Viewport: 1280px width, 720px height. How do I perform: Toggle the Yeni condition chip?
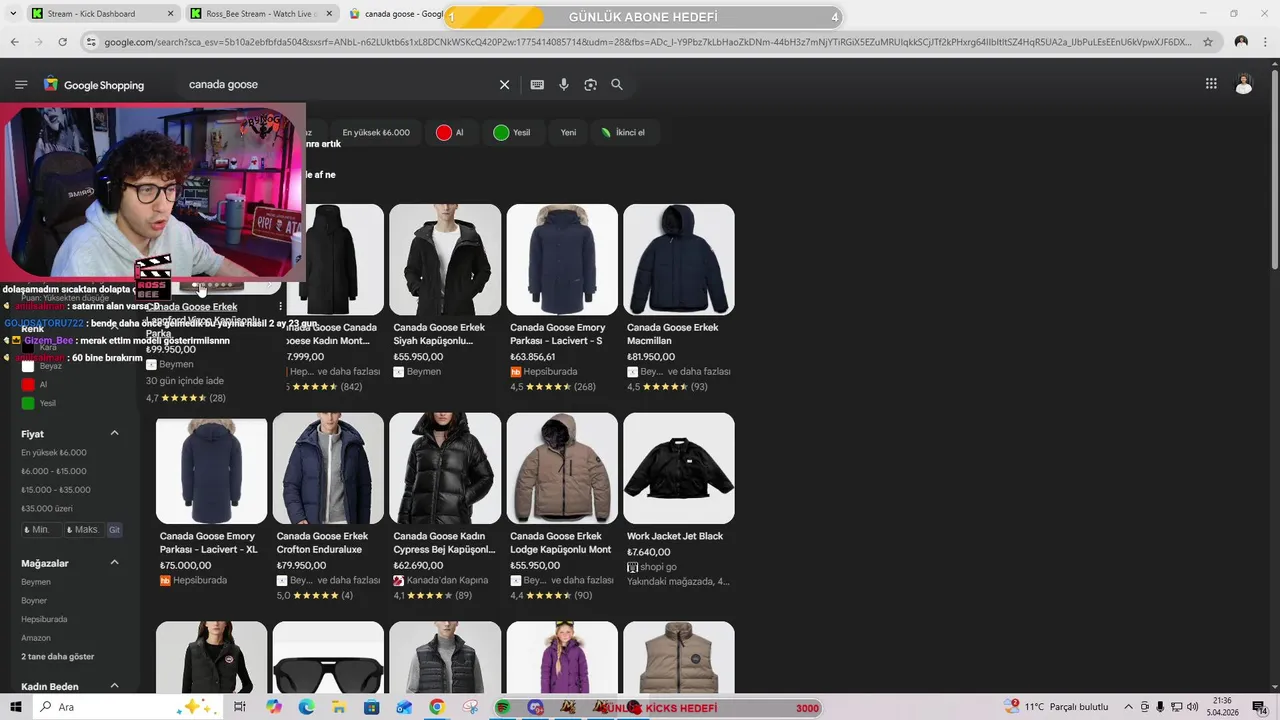[x=568, y=132]
